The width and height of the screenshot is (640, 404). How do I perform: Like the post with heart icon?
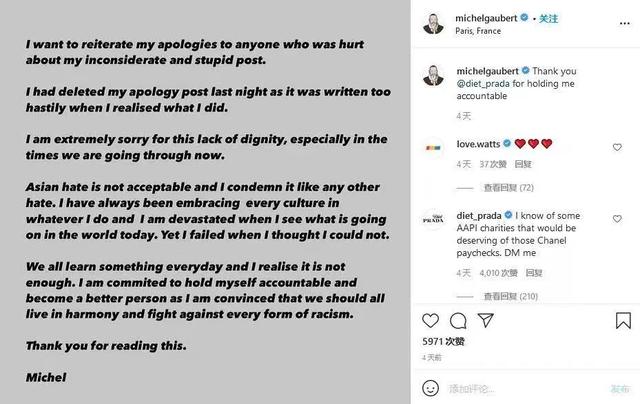coord(430,321)
